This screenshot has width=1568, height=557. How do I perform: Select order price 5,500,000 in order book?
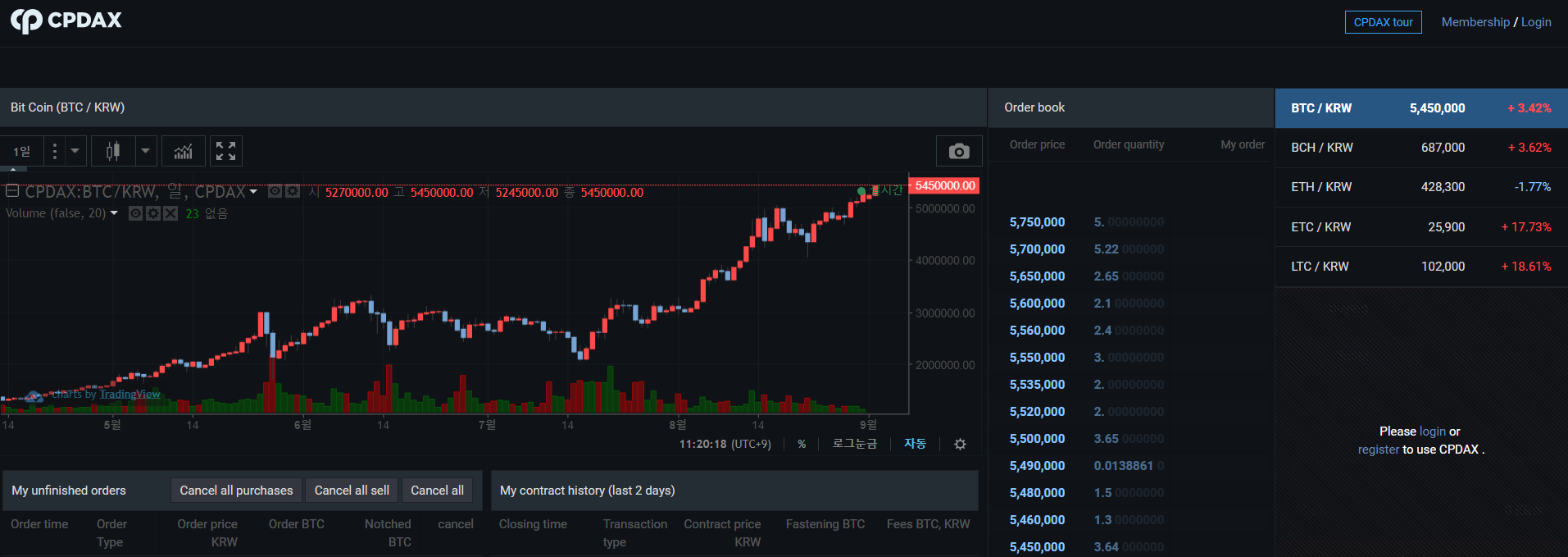point(1037,439)
